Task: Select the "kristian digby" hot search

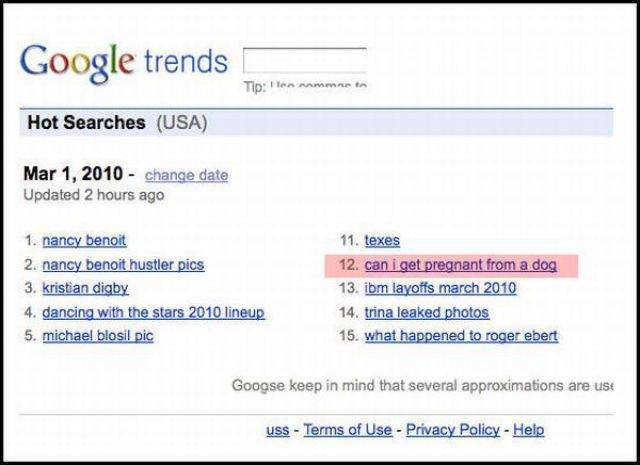Action: tap(85, 288)
